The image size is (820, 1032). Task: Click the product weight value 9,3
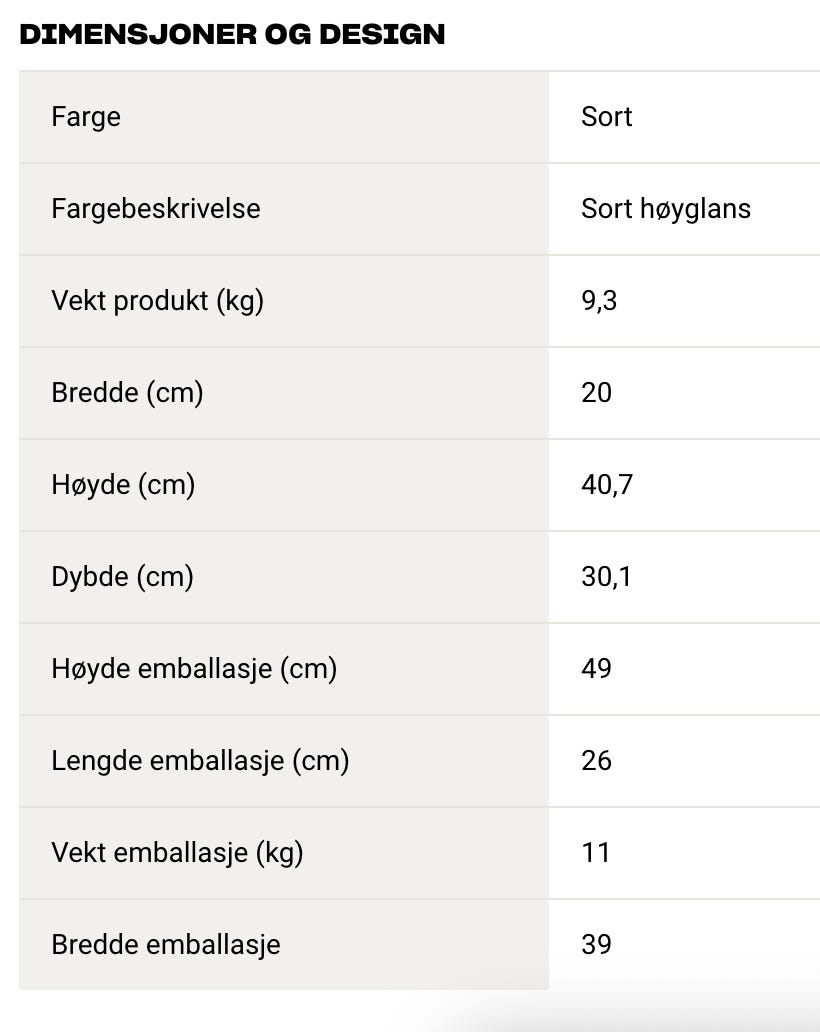coord(598,301)
